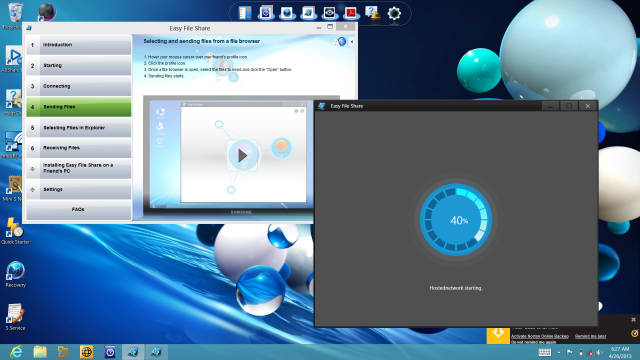Close the dark Easy File Share window
Image resolution: width=640 pixels, height=360 pixels.
588,106
